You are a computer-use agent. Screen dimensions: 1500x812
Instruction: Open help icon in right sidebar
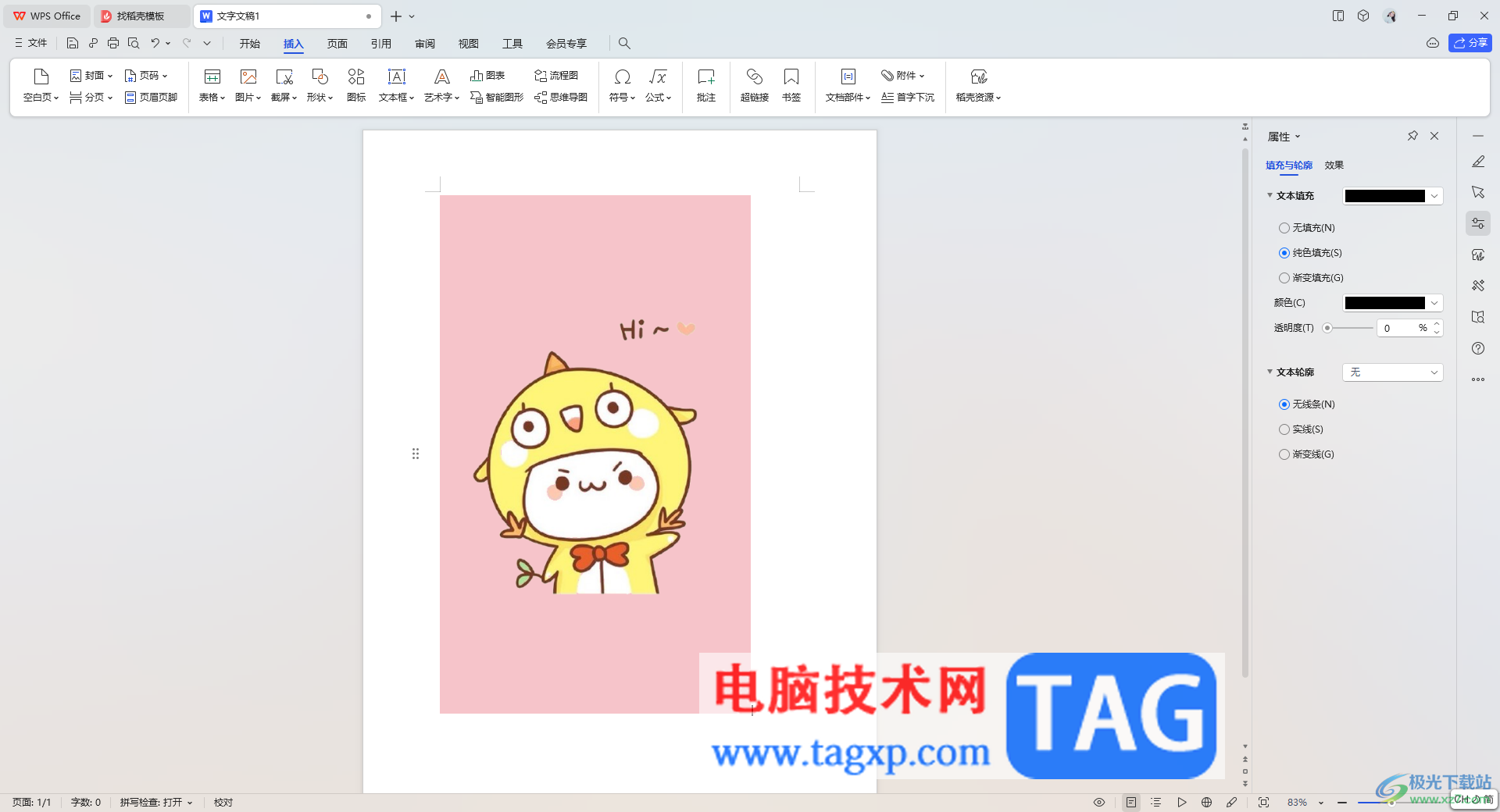point(1478,348)
